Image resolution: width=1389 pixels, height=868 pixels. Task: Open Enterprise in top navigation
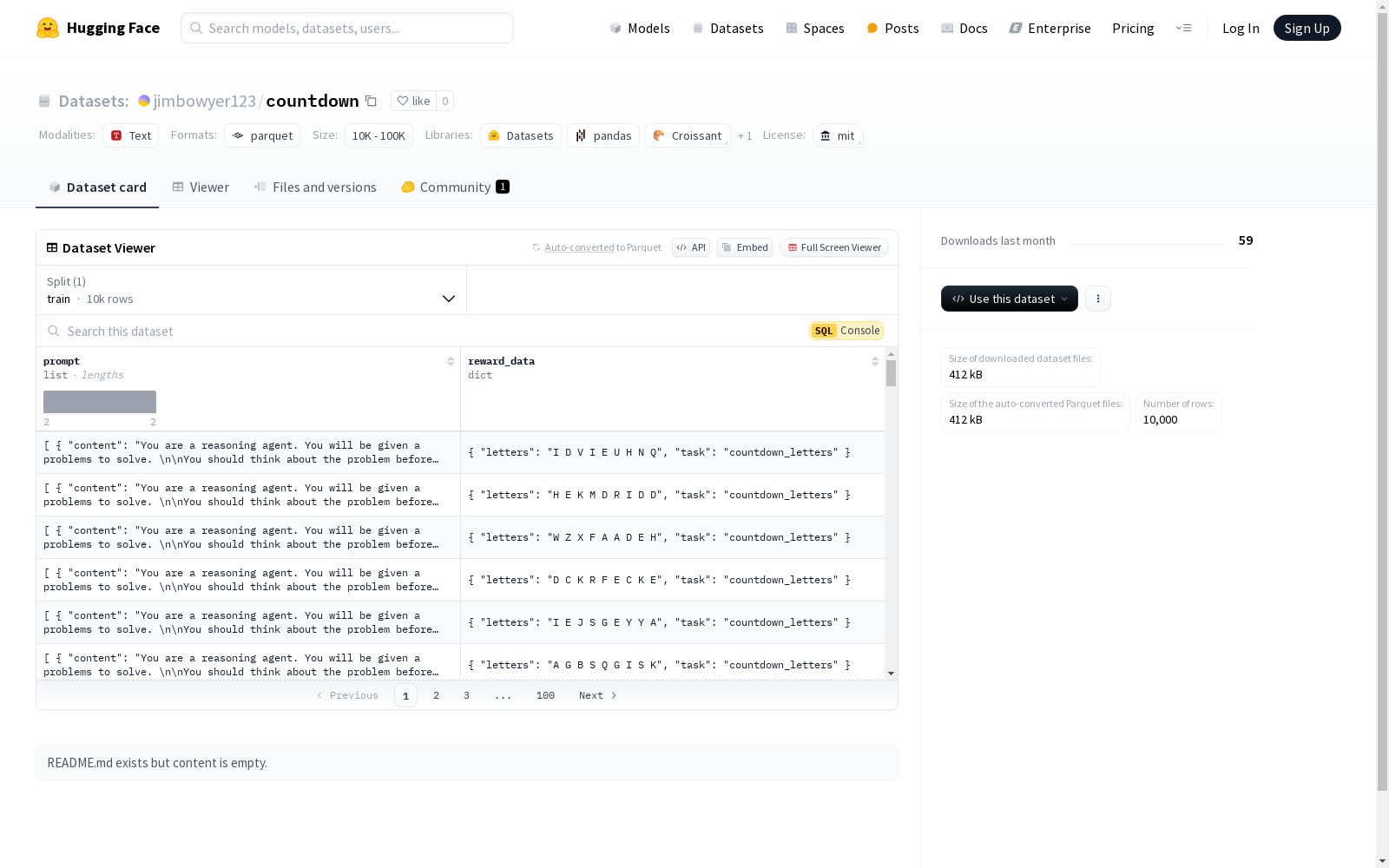pos(1050,28)
